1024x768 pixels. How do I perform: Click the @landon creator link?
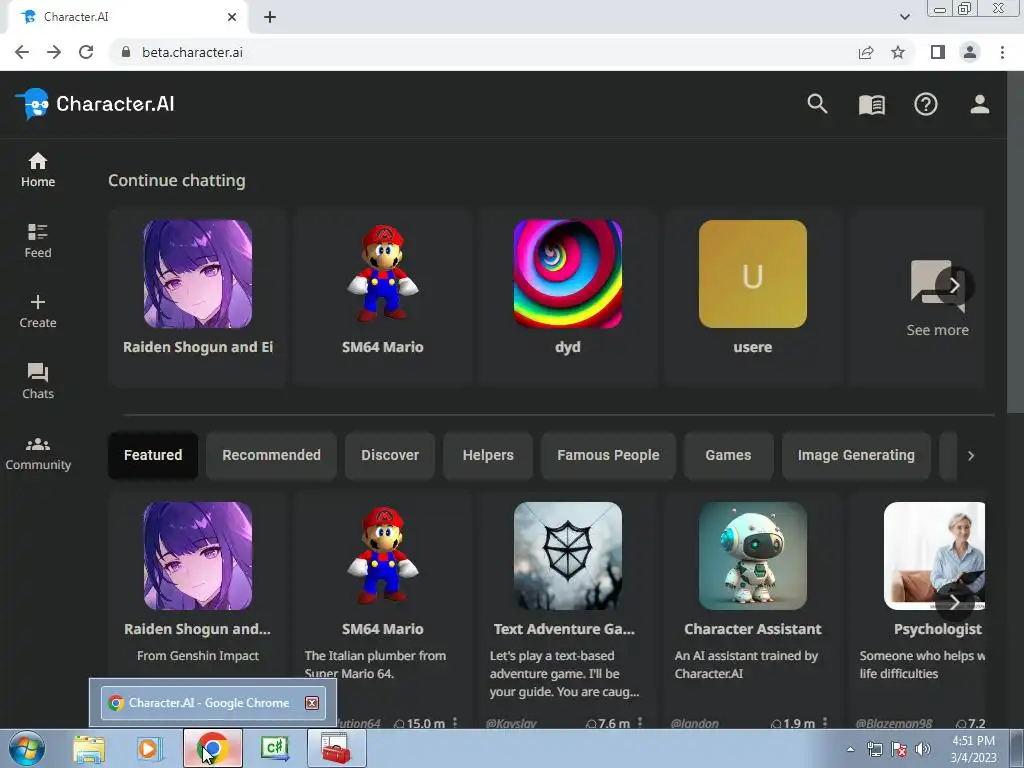(x=694, y=723)
